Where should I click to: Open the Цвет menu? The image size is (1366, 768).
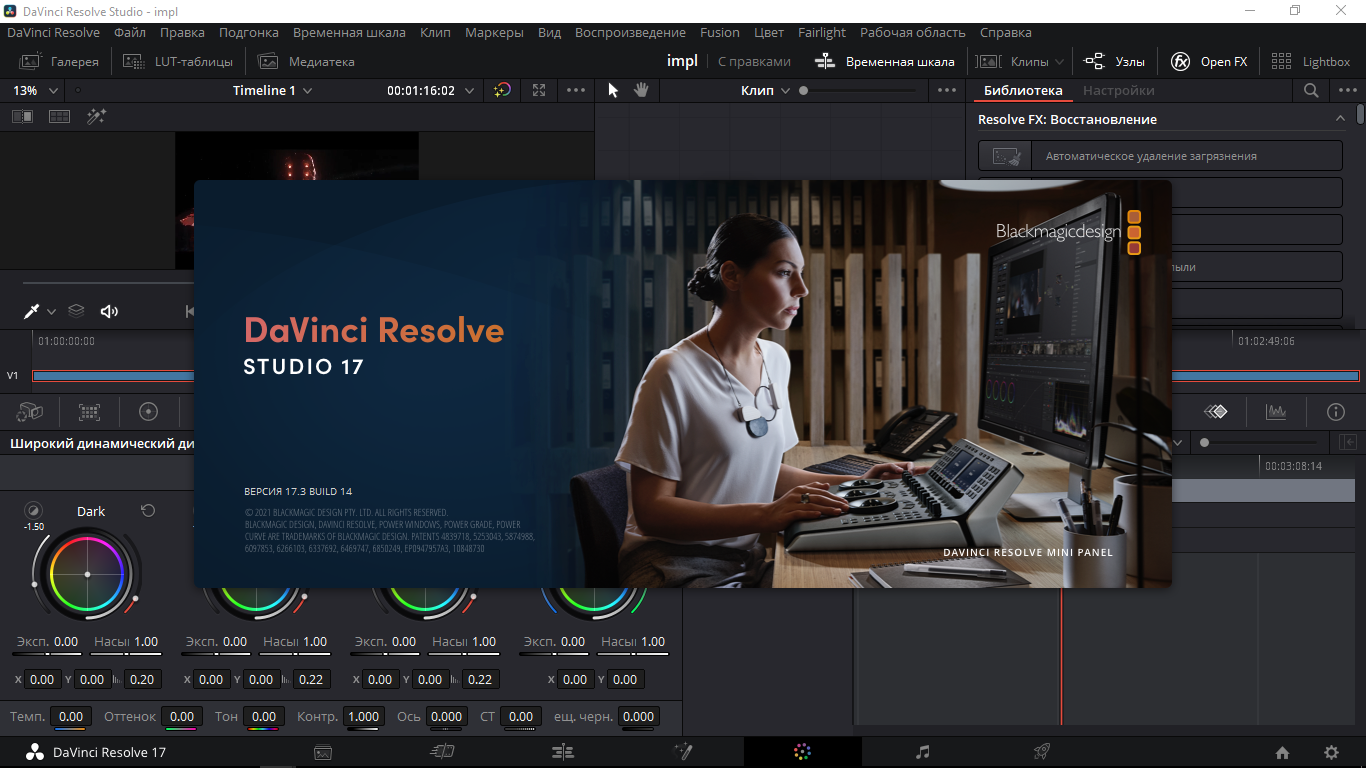pyautogui.click(x=768, y=32)
